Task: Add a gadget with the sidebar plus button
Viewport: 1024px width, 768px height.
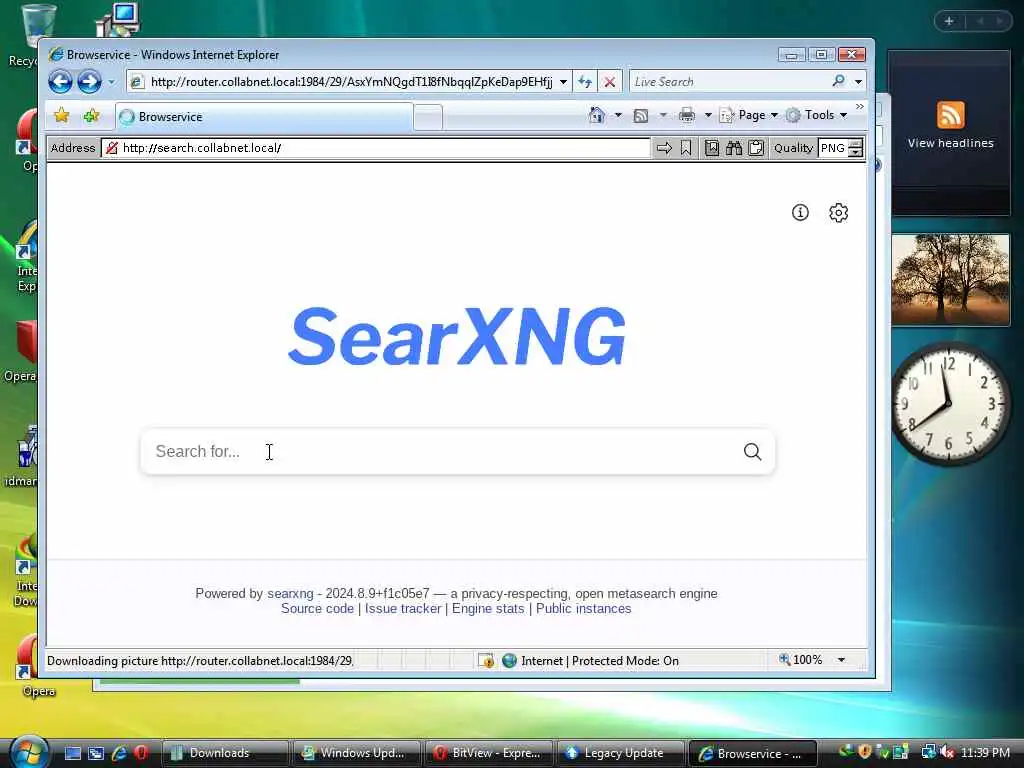Action: click(949, 21)
